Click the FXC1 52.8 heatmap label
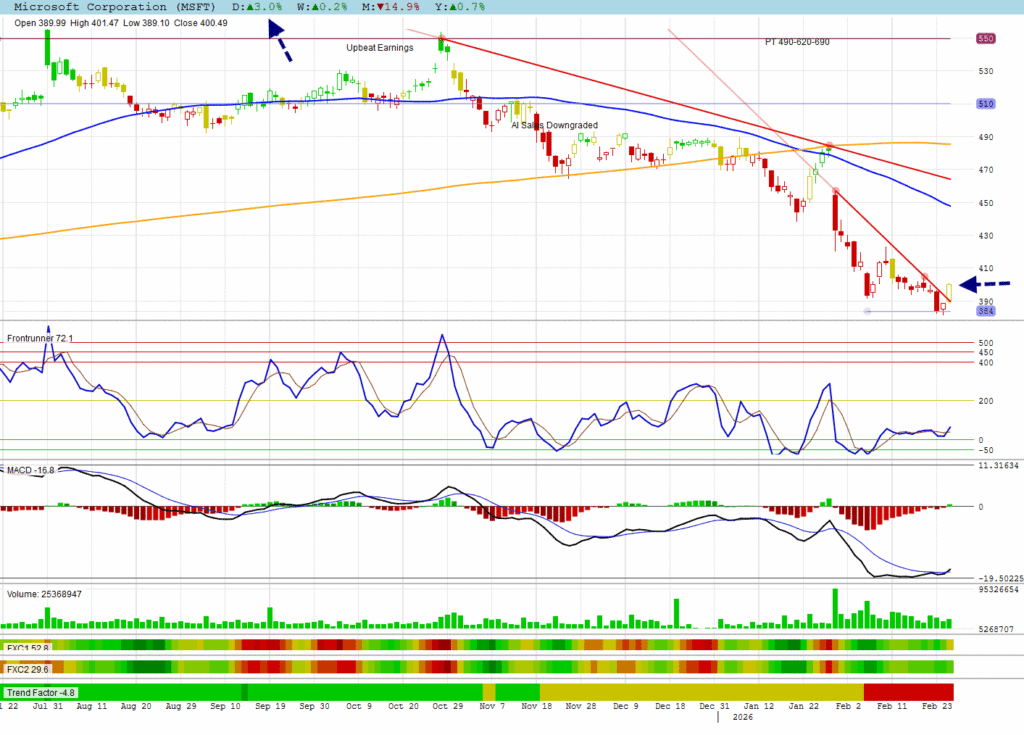 point(28,647)
